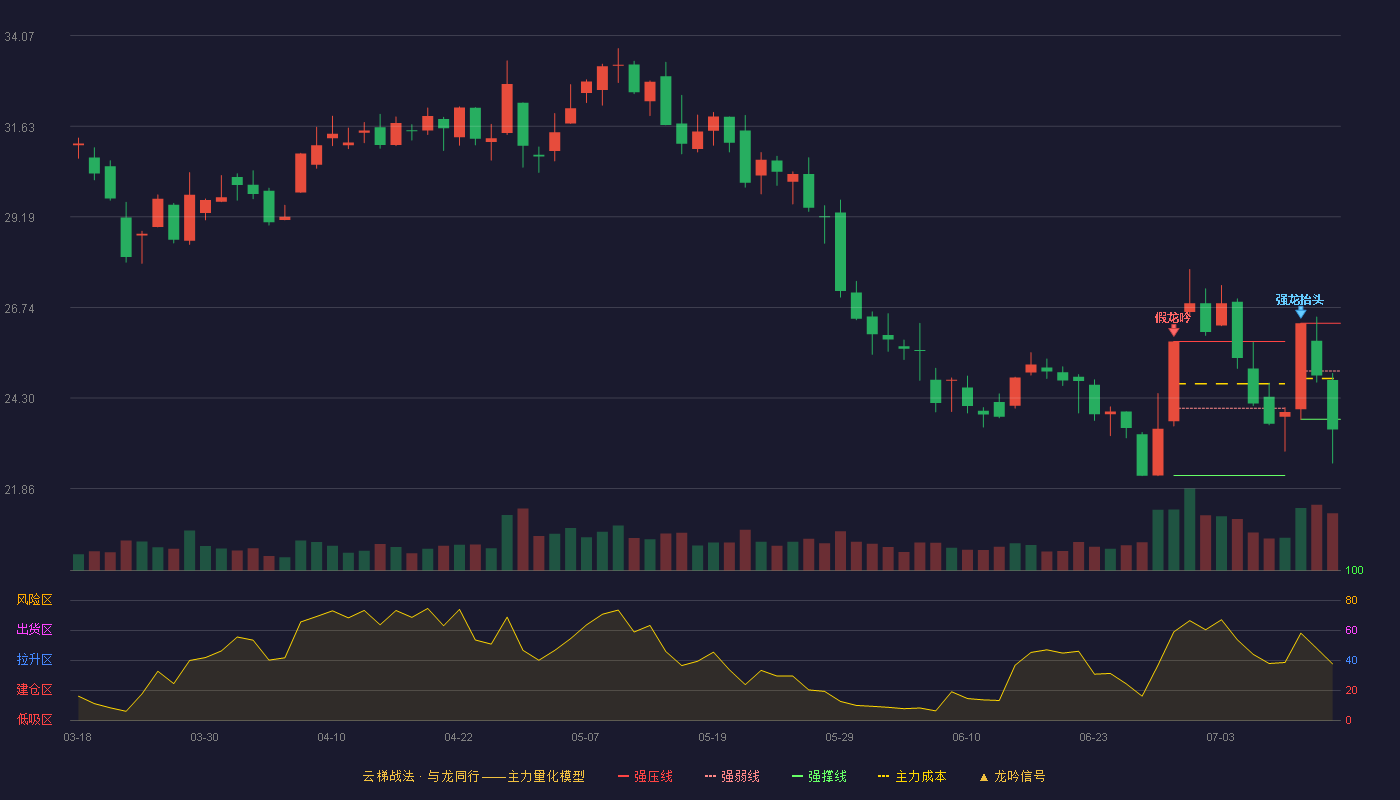Image resolution: width=1400 pixels, height=800 pixels.
Task: Click the large red candle under 强龙抬头
Action: click(1300, 366)
